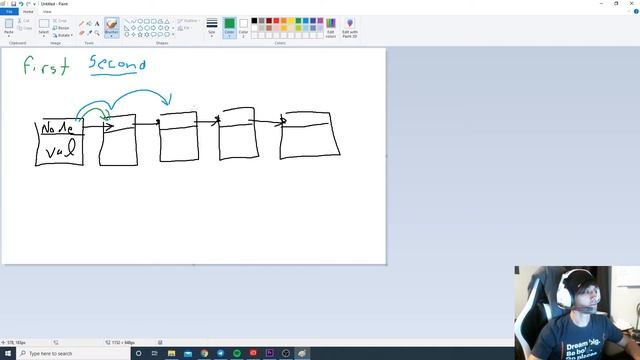Open the Rotate dropdown

click(x=63, y=36)
